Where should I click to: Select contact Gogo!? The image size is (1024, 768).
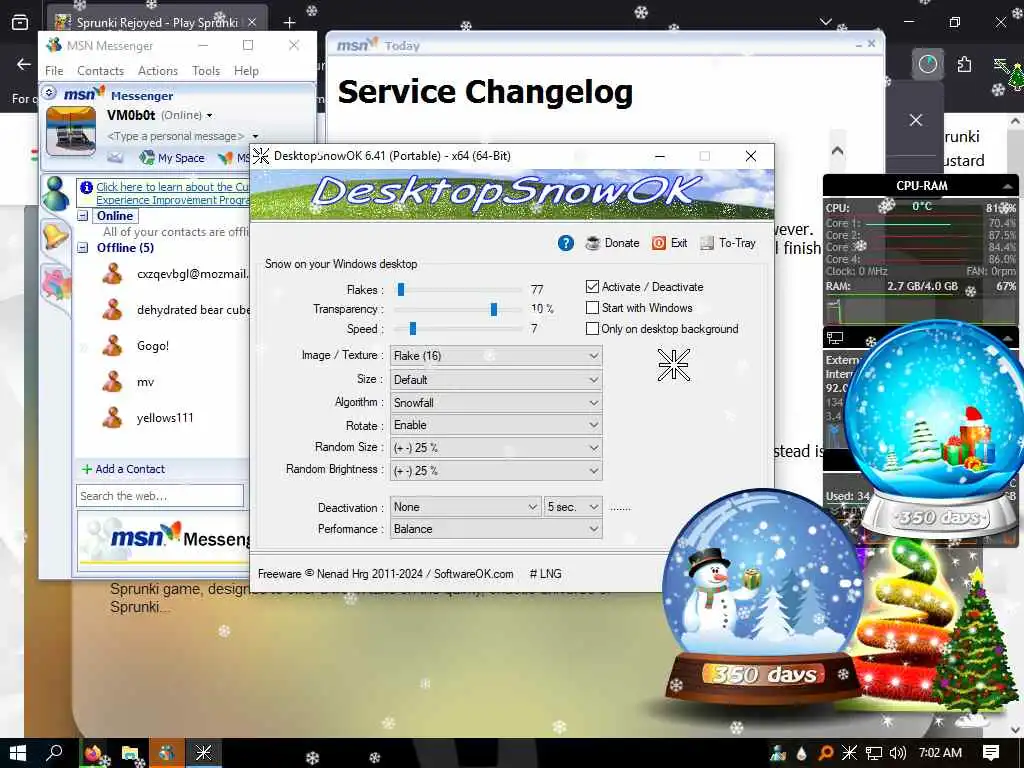(x=136, y=346)
